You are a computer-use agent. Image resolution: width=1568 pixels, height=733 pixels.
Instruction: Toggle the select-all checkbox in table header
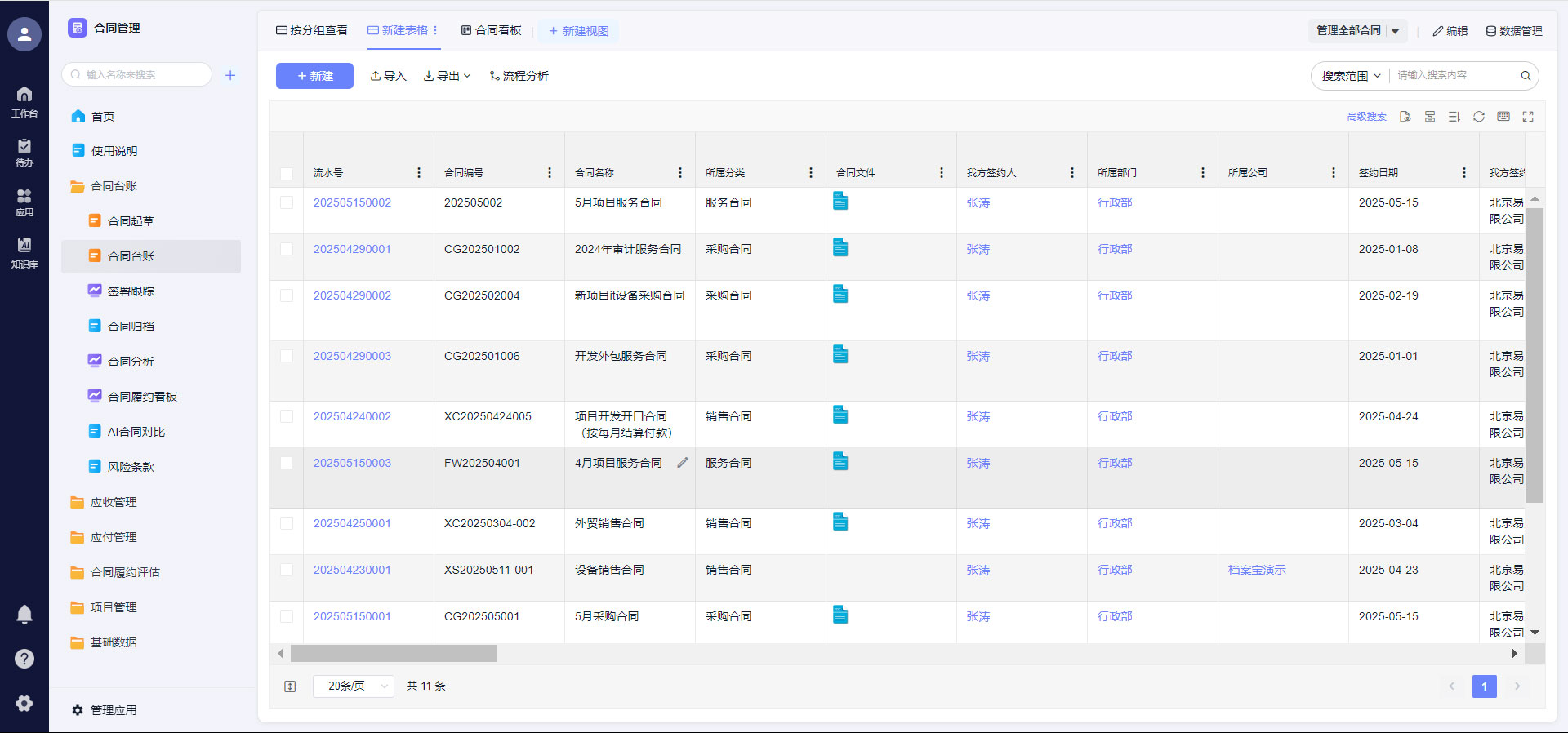287,173
